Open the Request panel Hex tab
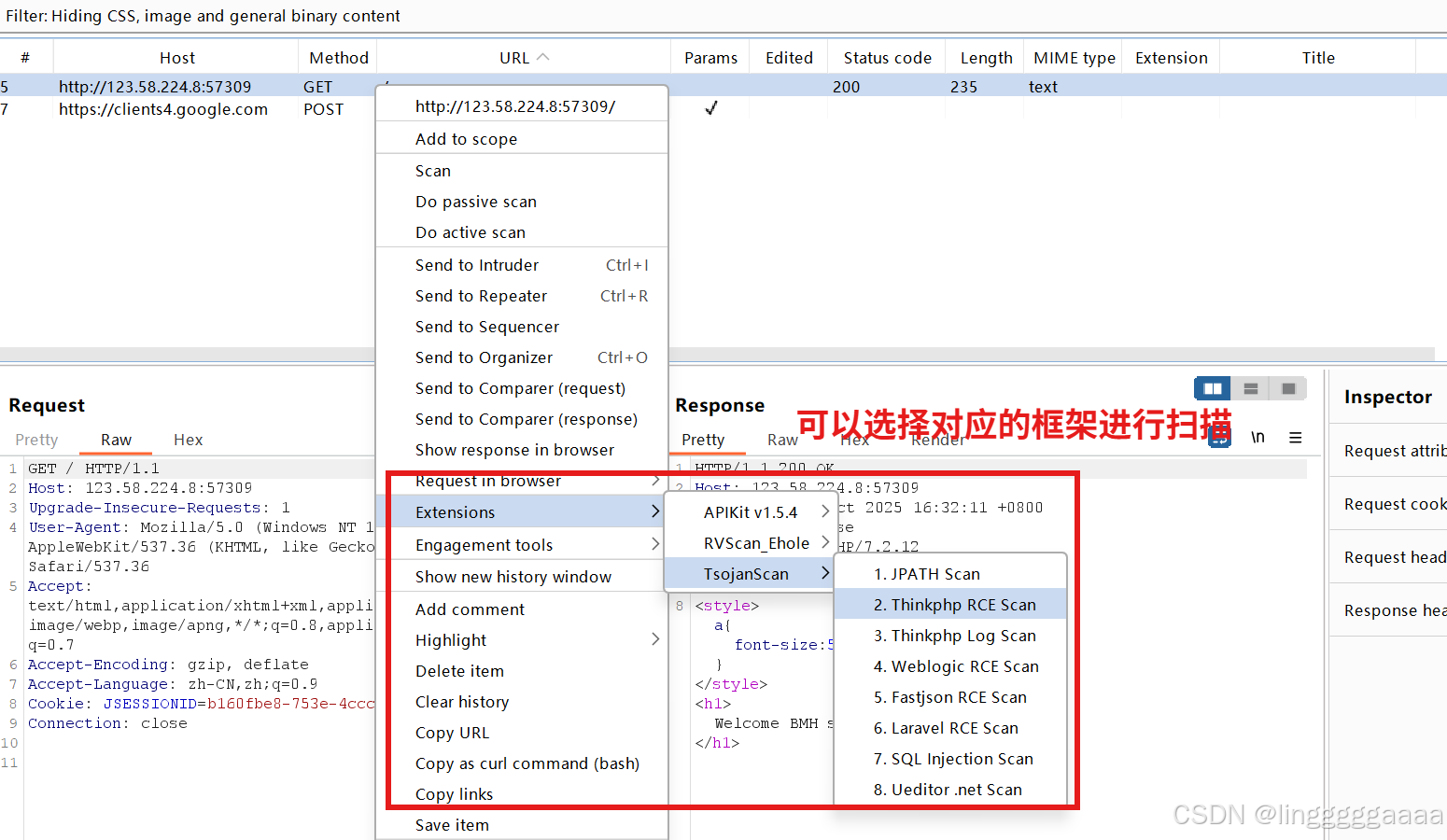The width and height of the screenshot is (1447, 840). [188, 440]
